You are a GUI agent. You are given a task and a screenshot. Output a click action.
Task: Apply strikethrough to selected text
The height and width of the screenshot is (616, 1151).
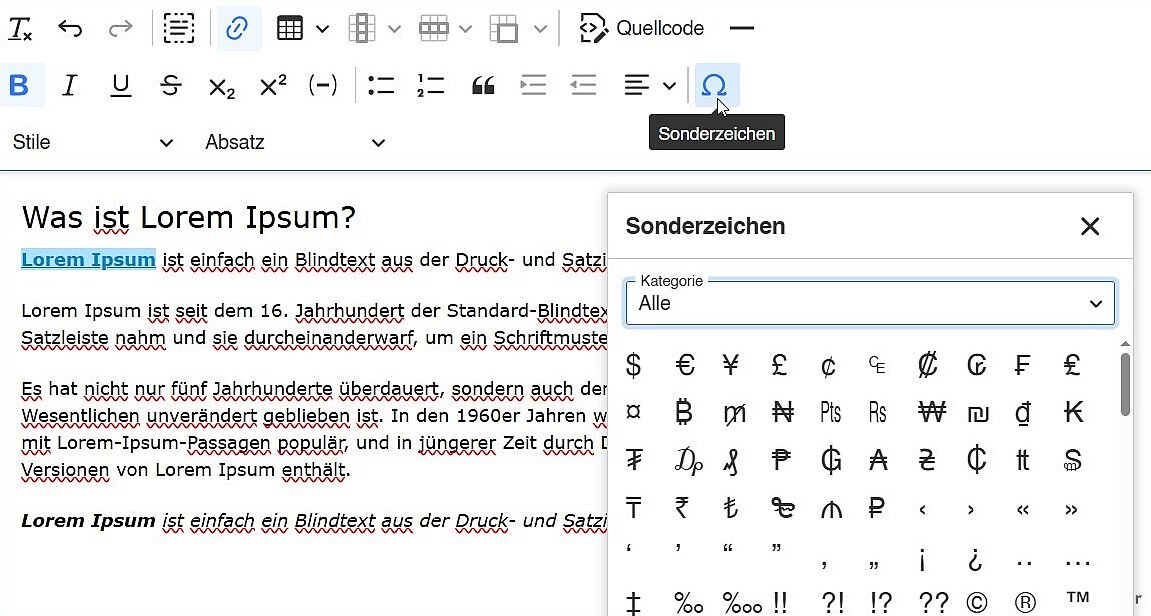171,85
